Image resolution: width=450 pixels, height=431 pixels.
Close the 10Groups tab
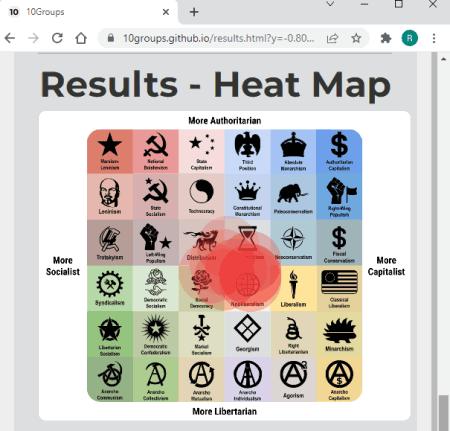(x=166, y=12)
